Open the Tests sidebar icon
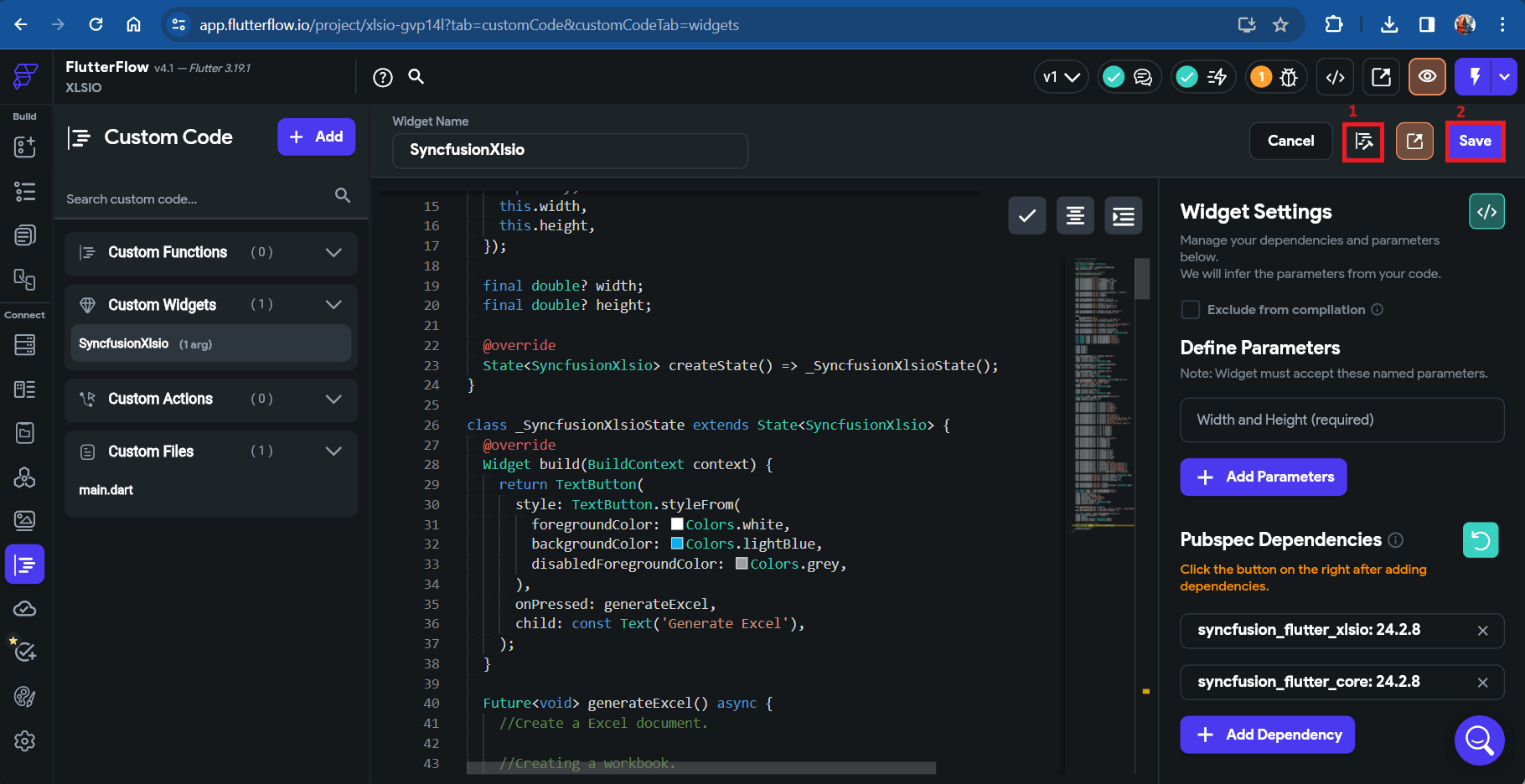Viewport: 1525px width, 784px height. coord(25,652)
